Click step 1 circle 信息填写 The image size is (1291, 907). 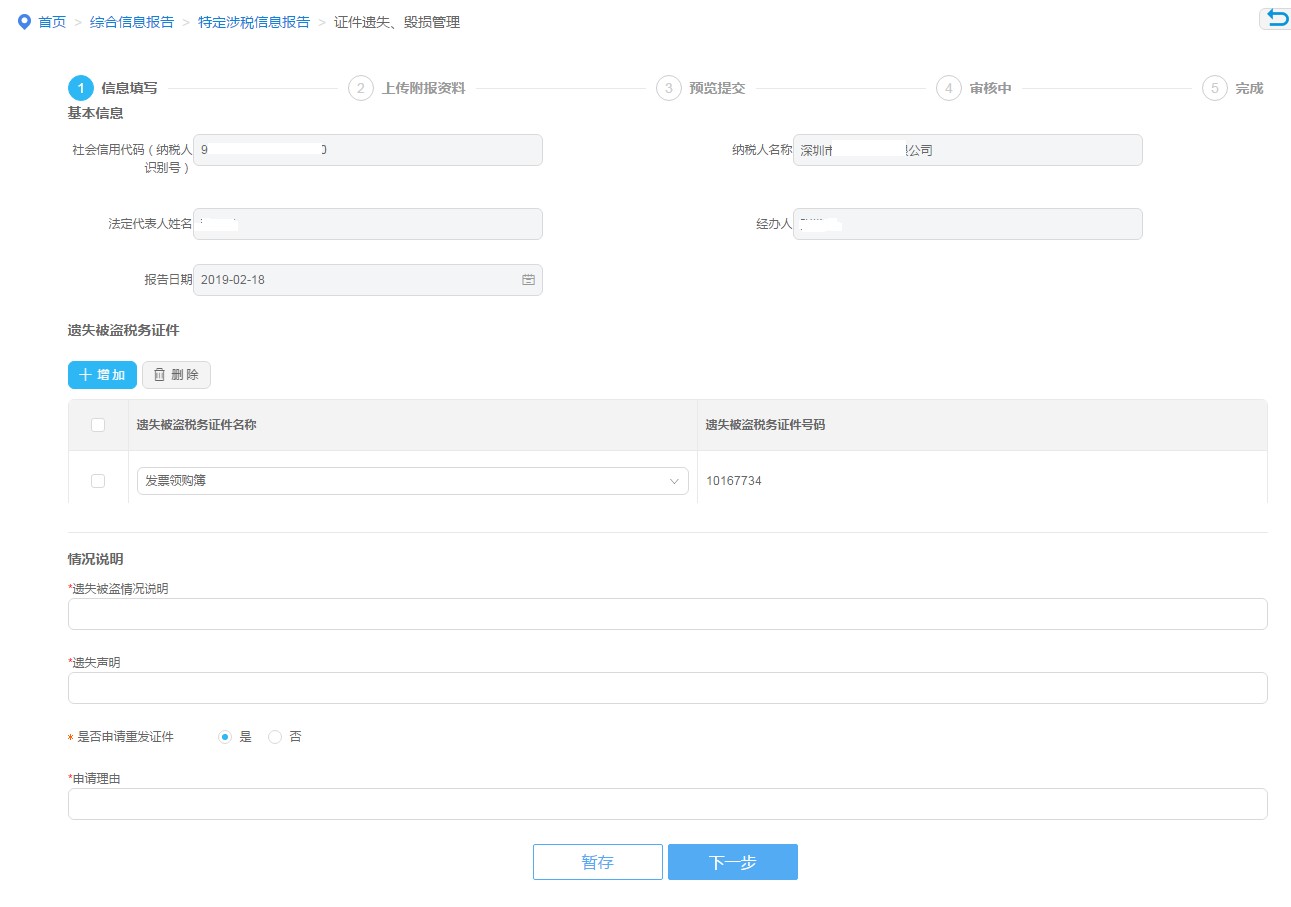[x=81, y=88]
